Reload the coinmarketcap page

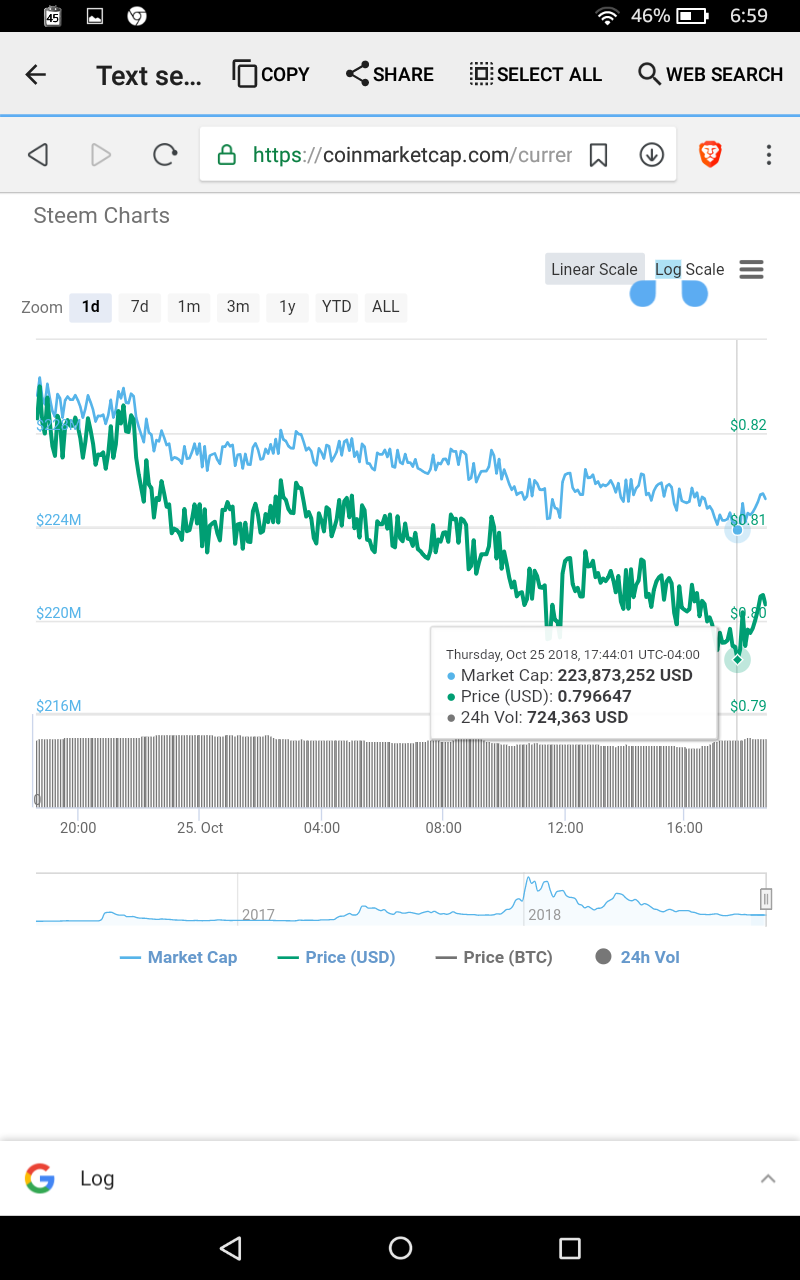click(165, 155)
